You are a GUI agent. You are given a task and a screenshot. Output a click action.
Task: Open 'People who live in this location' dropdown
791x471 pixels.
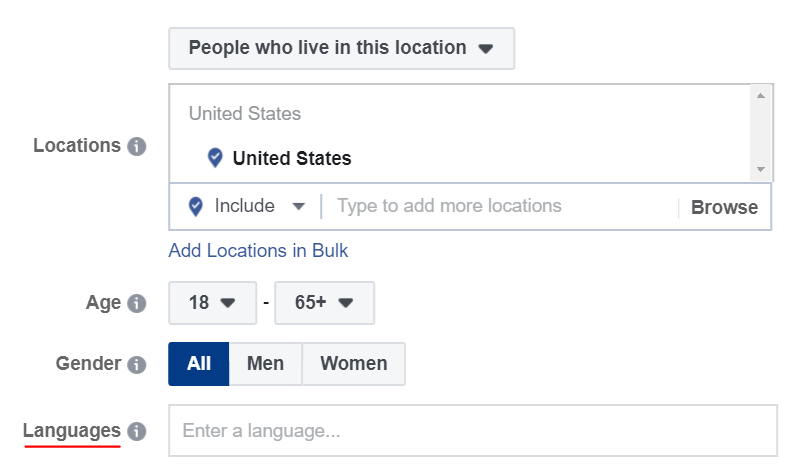[x=341, y=48]
